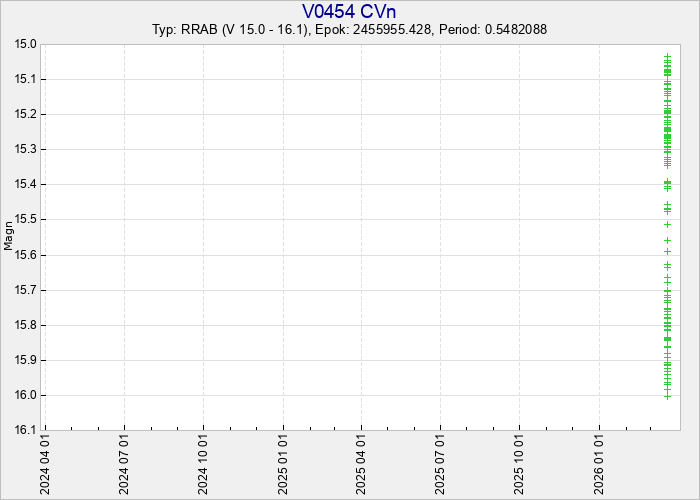700x500 pixels.
Task: Pick the isolated green point near 15.51
Action: [x=667, y=224]
